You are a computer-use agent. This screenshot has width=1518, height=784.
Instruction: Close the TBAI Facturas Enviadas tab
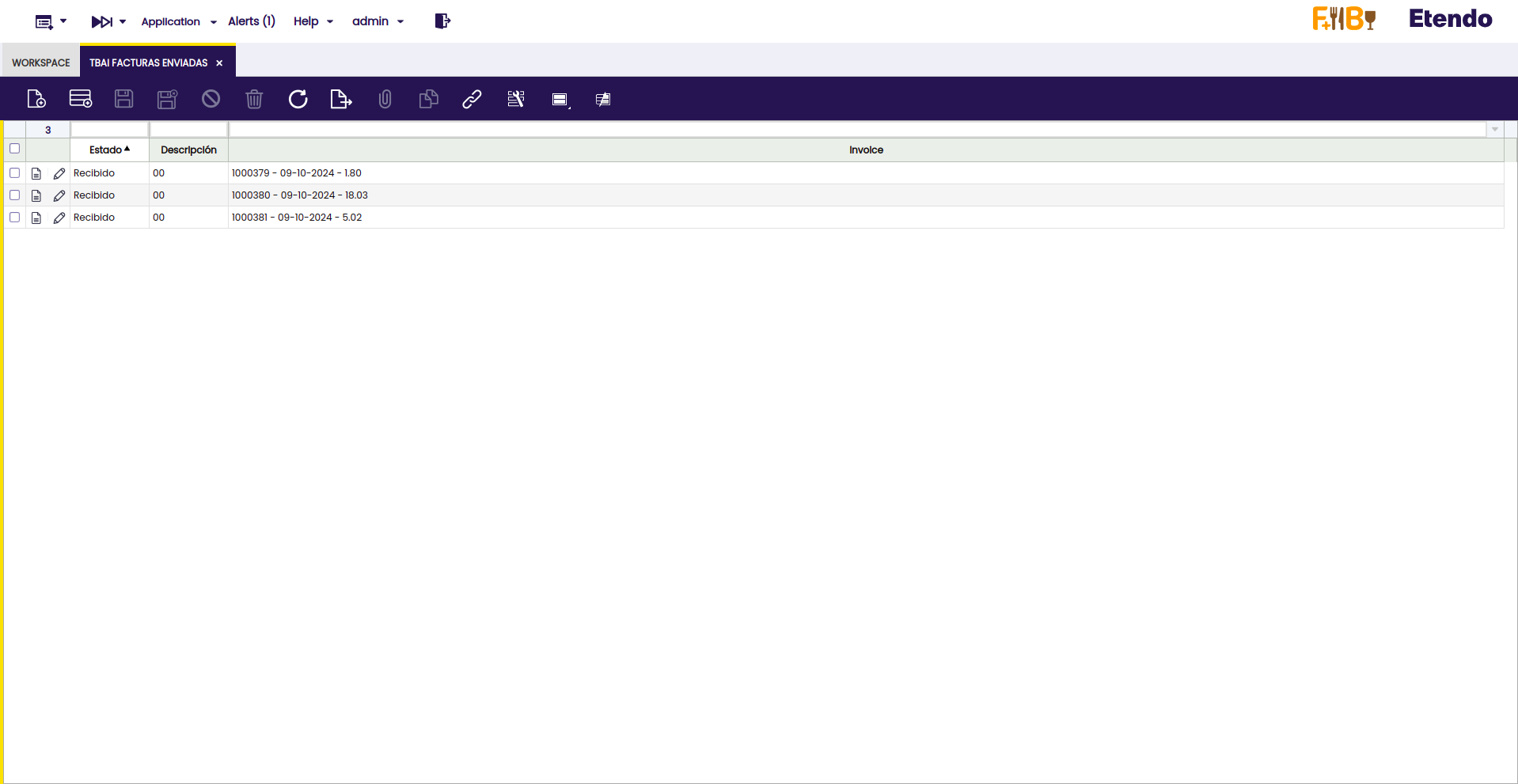click(x=219, y=63)
